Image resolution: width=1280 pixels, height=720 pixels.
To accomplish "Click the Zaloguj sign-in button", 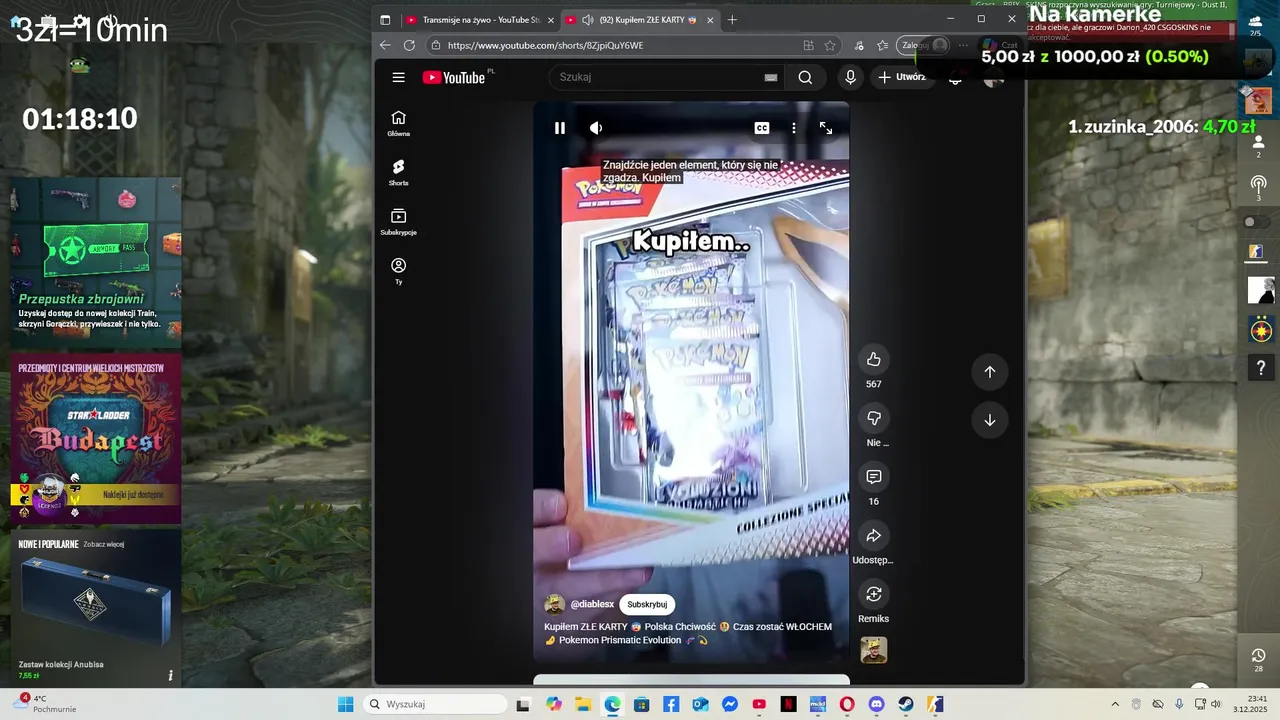I will pos(923,45).
